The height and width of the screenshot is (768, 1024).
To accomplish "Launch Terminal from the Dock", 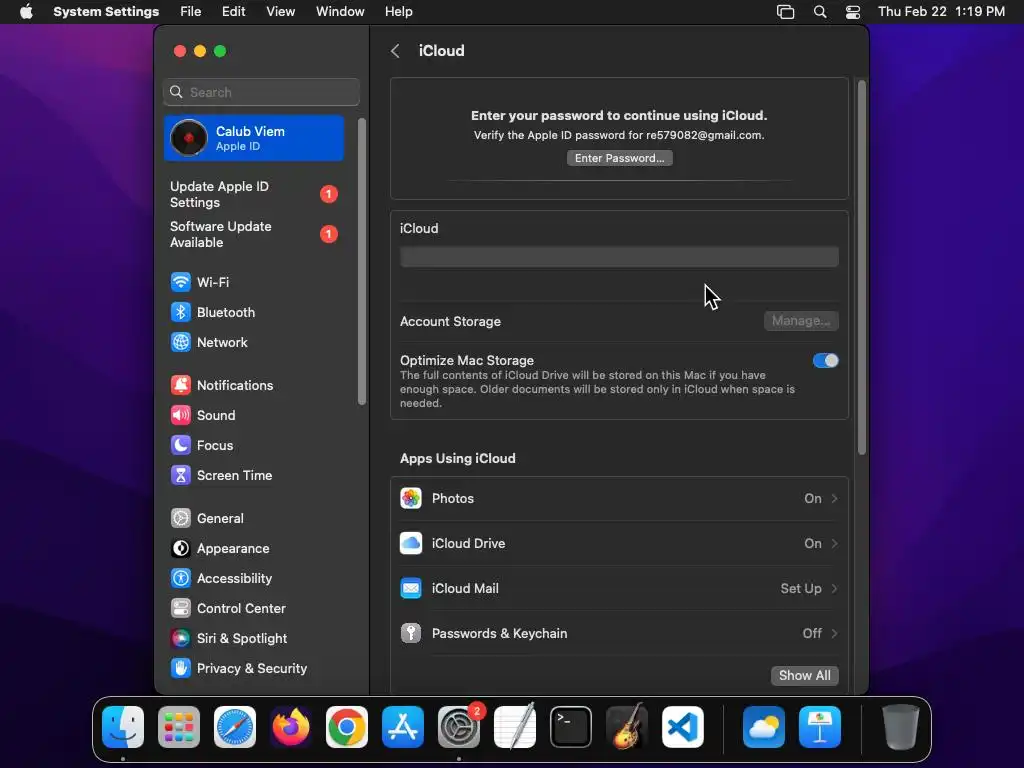I will pos(571,727).
